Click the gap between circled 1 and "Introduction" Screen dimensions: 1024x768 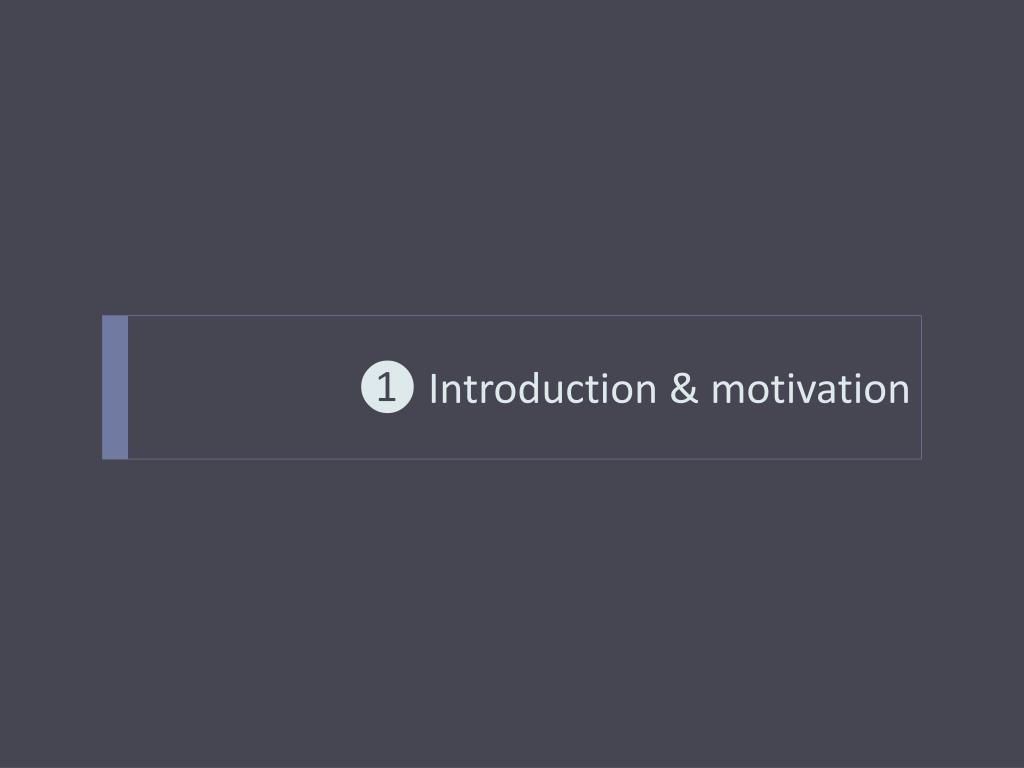click(422, 389)
